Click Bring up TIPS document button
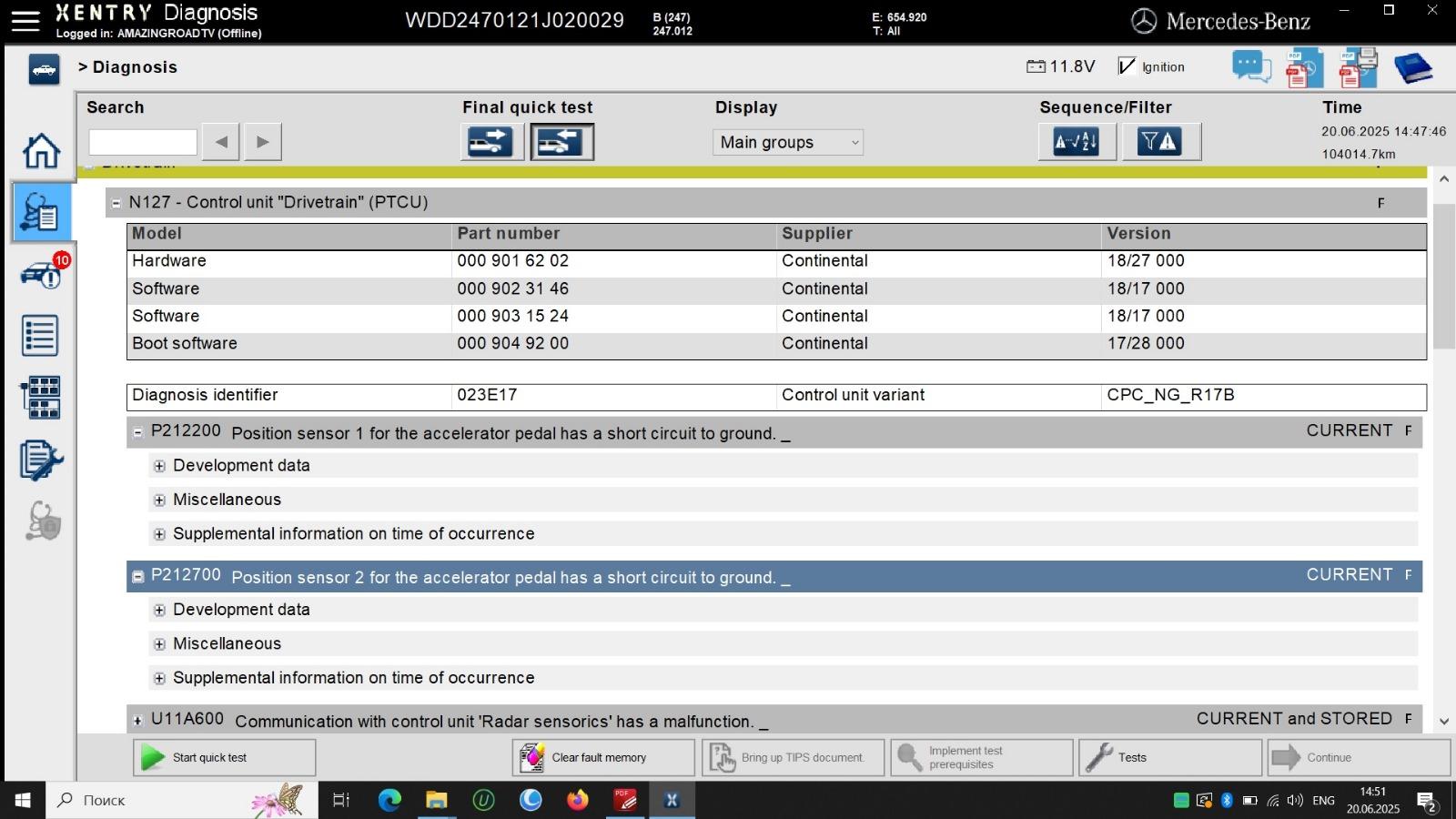 pos(793,757)
